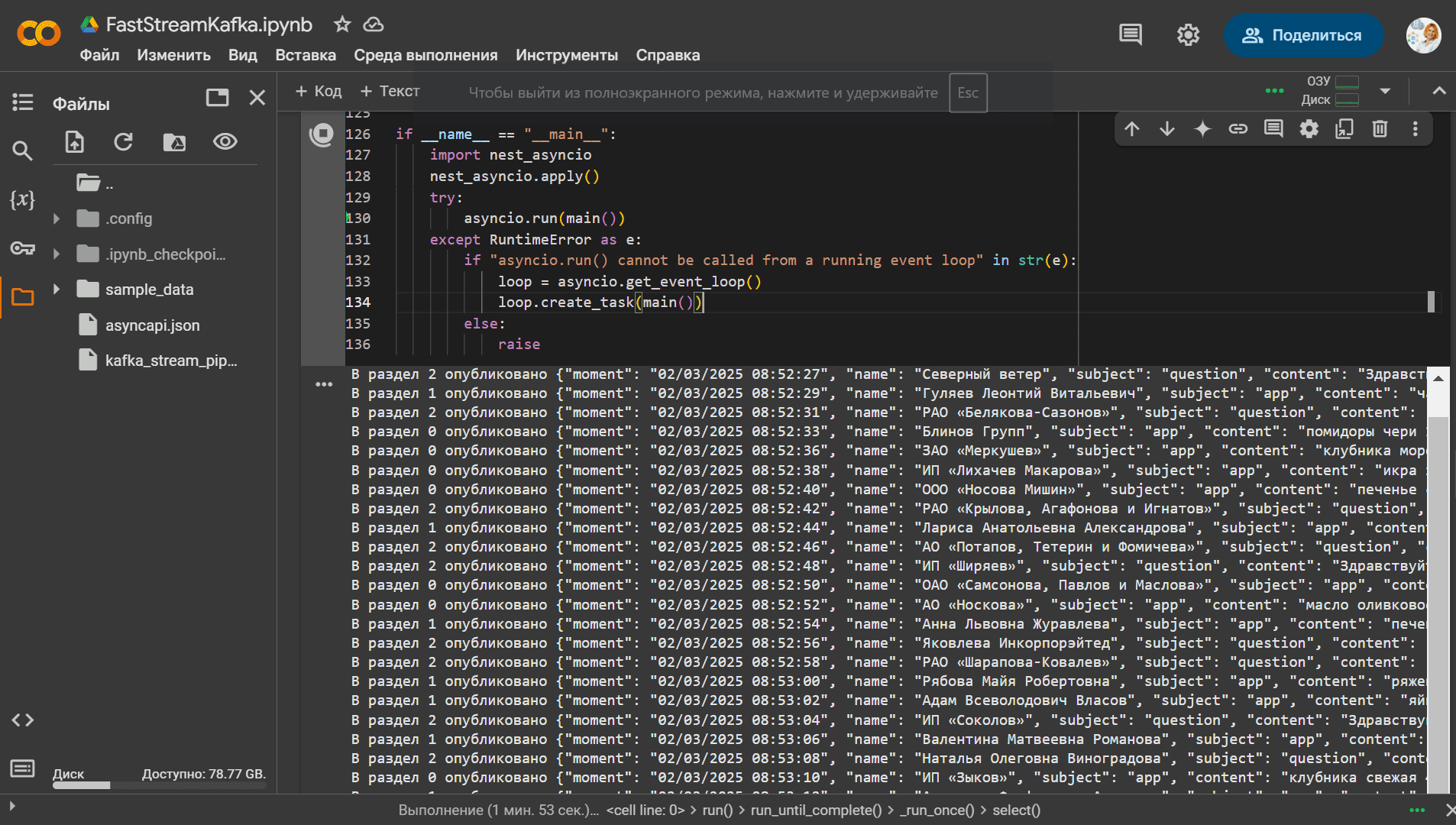This screenshot has height=825, width=1456.
Task: Open the Среда выполнения menu
Action: click(425, 55)
